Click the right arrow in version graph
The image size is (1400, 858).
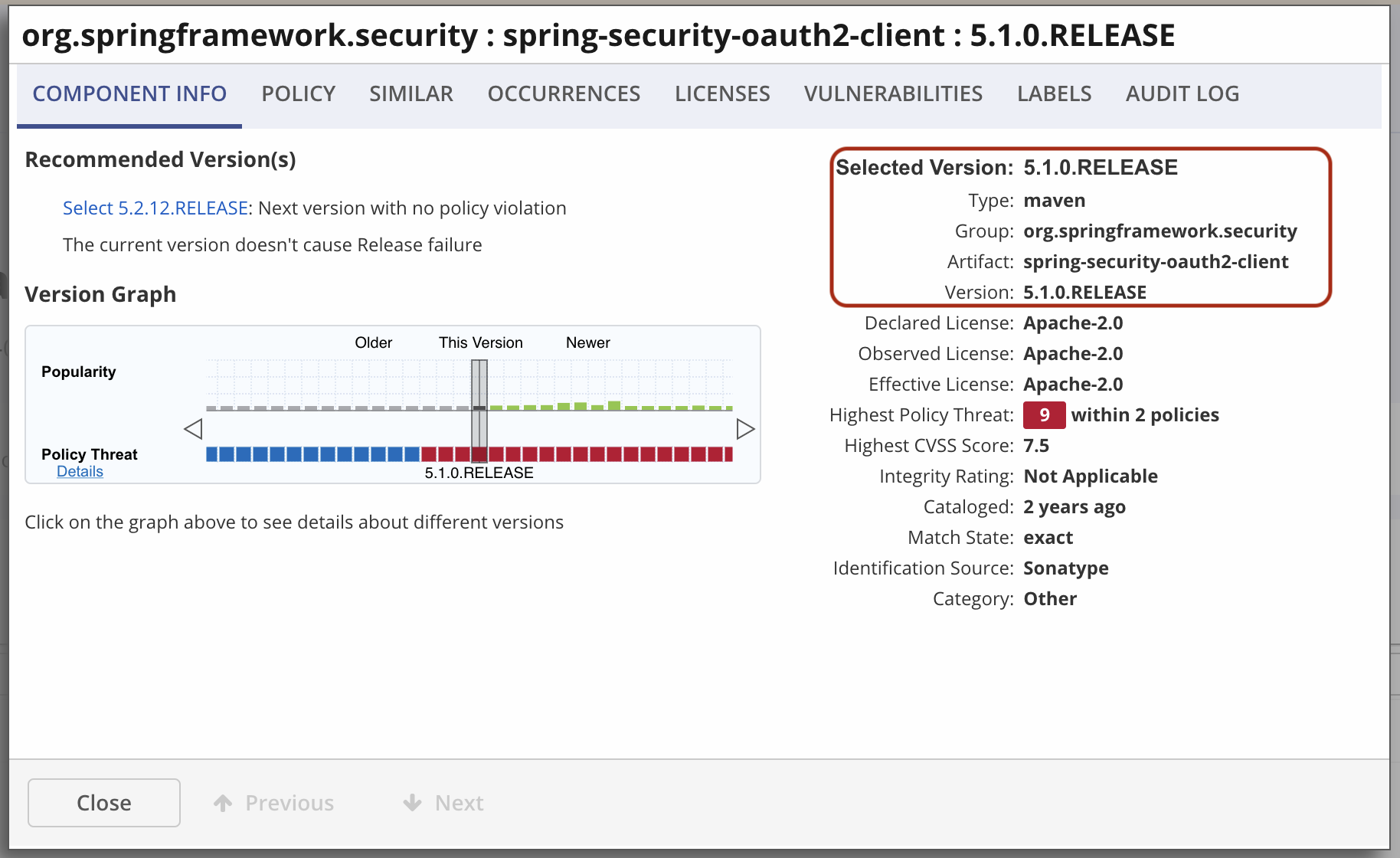[745, 429]
